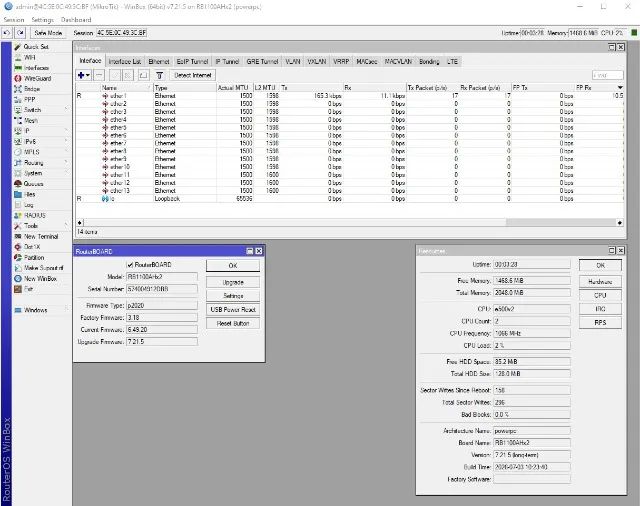Image resolution: width=640 pixels, height=506 pixels.
Task: Open the Session menu
Action: [x=13, y=20]
